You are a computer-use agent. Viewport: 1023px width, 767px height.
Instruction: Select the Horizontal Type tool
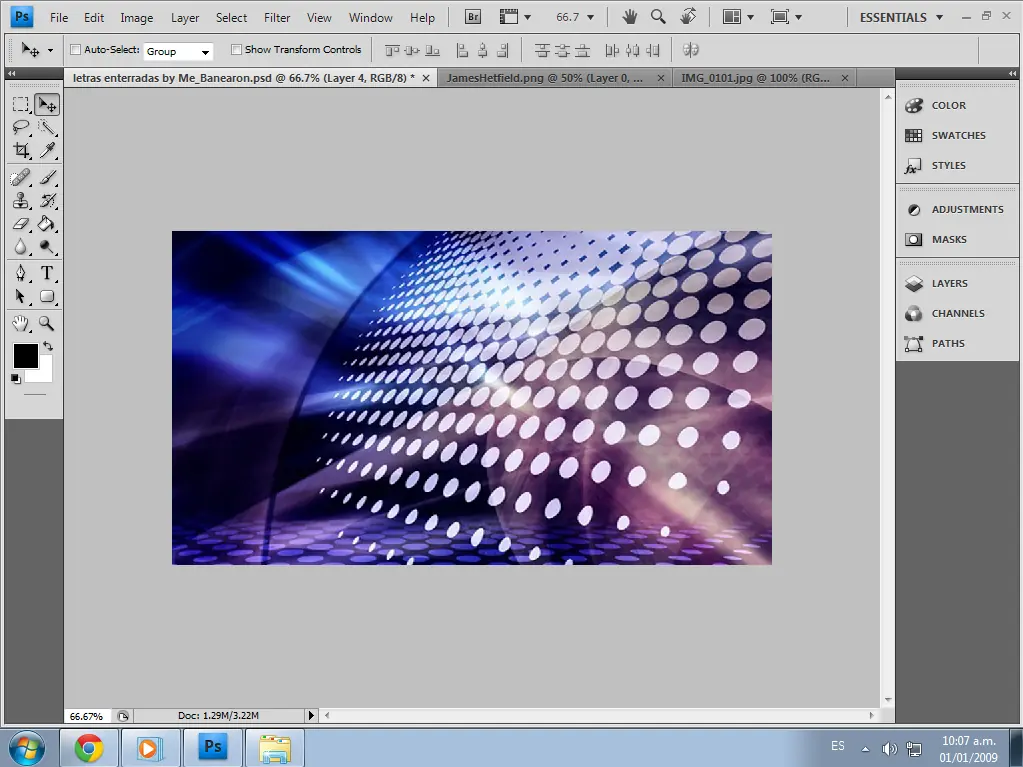47,273
